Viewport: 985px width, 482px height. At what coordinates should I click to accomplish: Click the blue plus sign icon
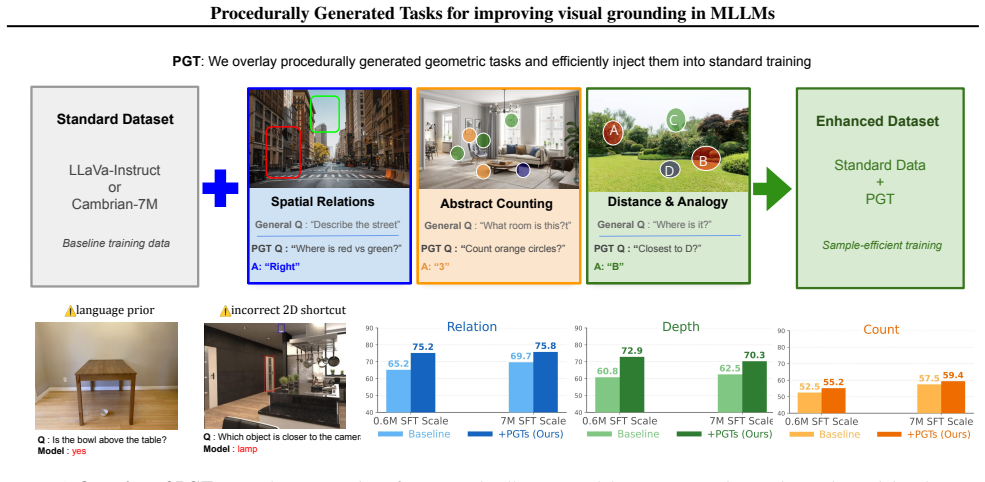pyautogui.click(x=220, y=187)
